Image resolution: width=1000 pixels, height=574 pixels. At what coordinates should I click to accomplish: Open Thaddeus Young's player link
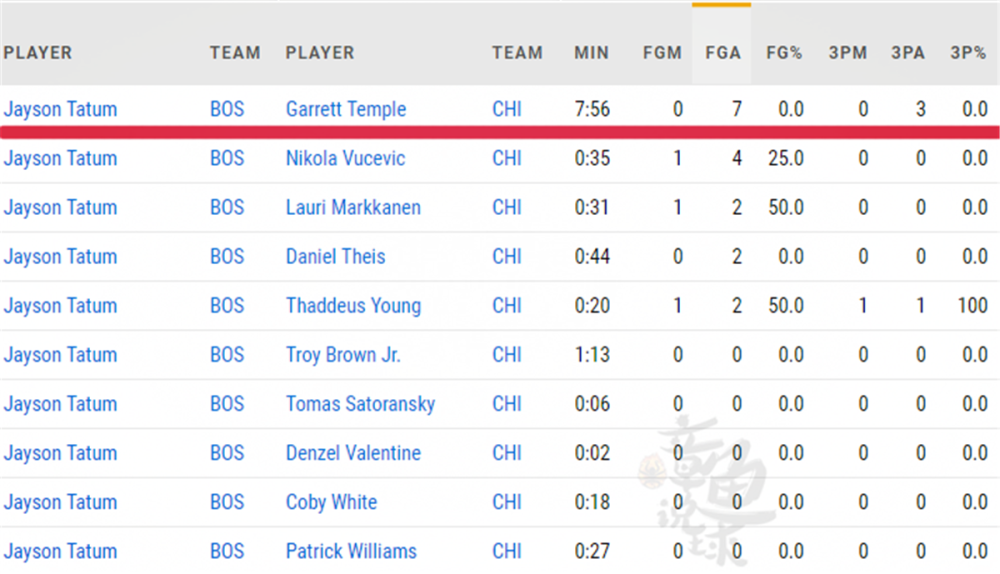coord(353,305)
